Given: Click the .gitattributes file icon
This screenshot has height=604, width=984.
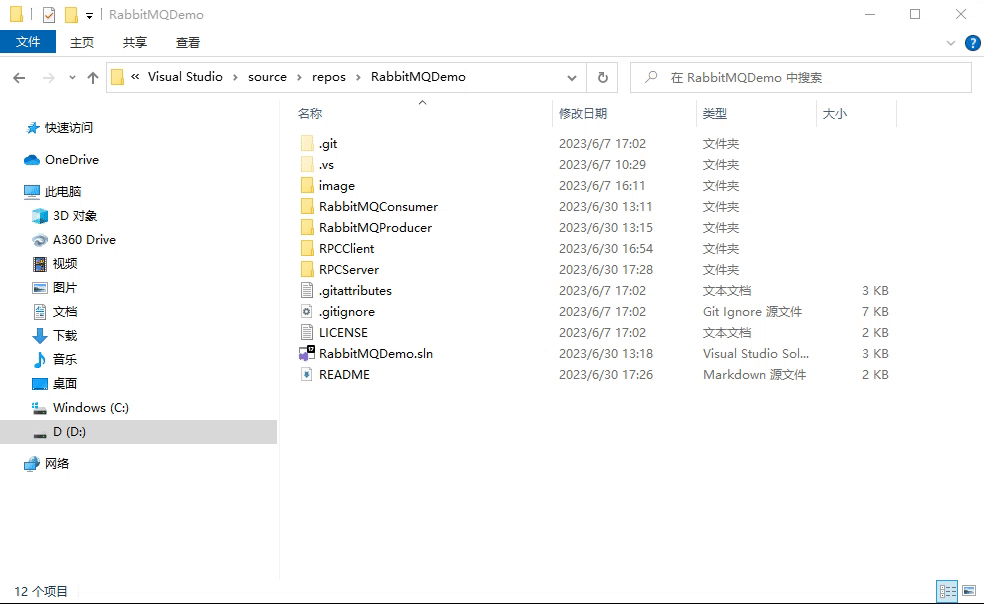Looking at the screenshot, I should click(307, 291).
